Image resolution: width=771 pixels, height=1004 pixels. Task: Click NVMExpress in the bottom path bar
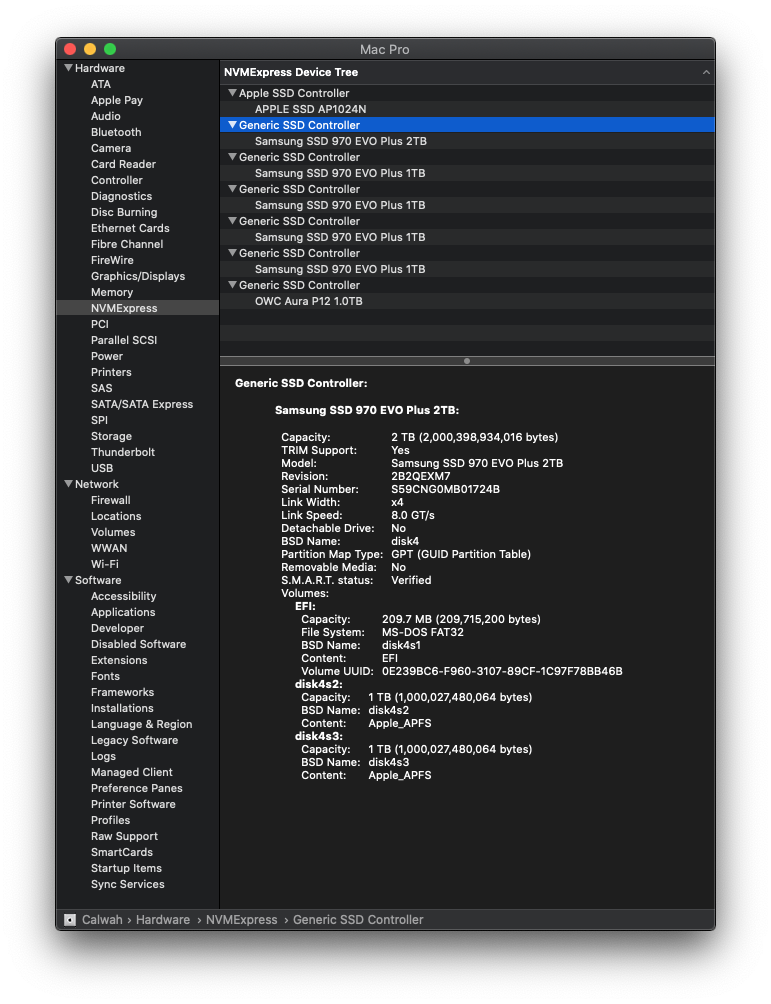pos(241,919)
